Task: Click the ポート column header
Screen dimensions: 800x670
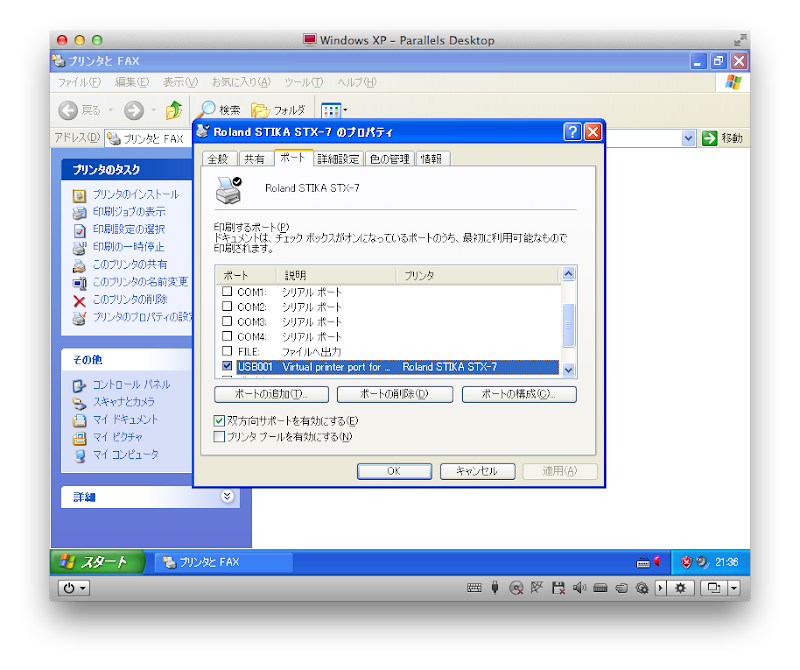Action: (245, 276)
